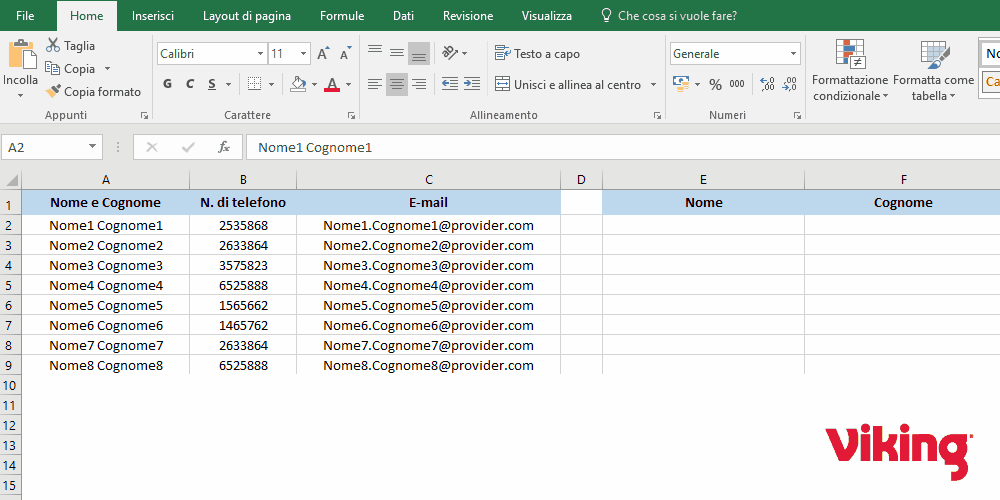Toggle center horizontal alignment
The image size is (1000, 500).
click(x=397, y=85)
